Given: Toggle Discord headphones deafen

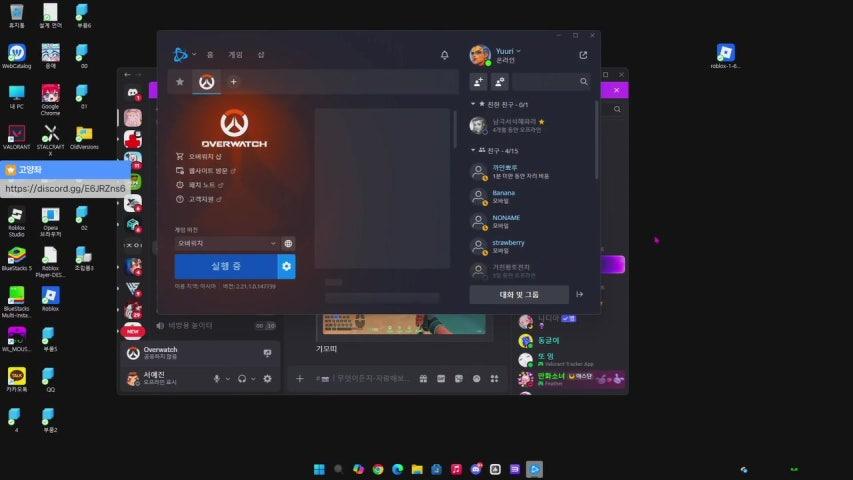Looking at the screenshot, I should (x=242, y=379).
